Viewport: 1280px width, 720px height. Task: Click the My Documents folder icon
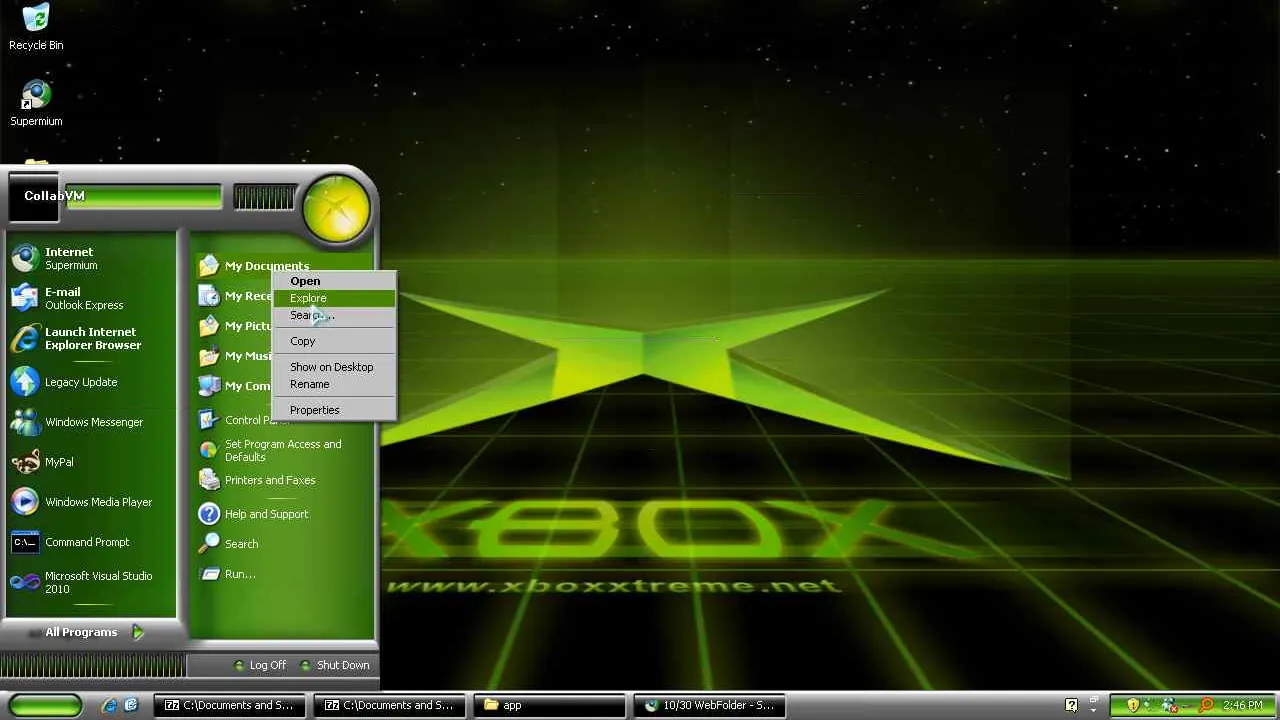[208, 266]
